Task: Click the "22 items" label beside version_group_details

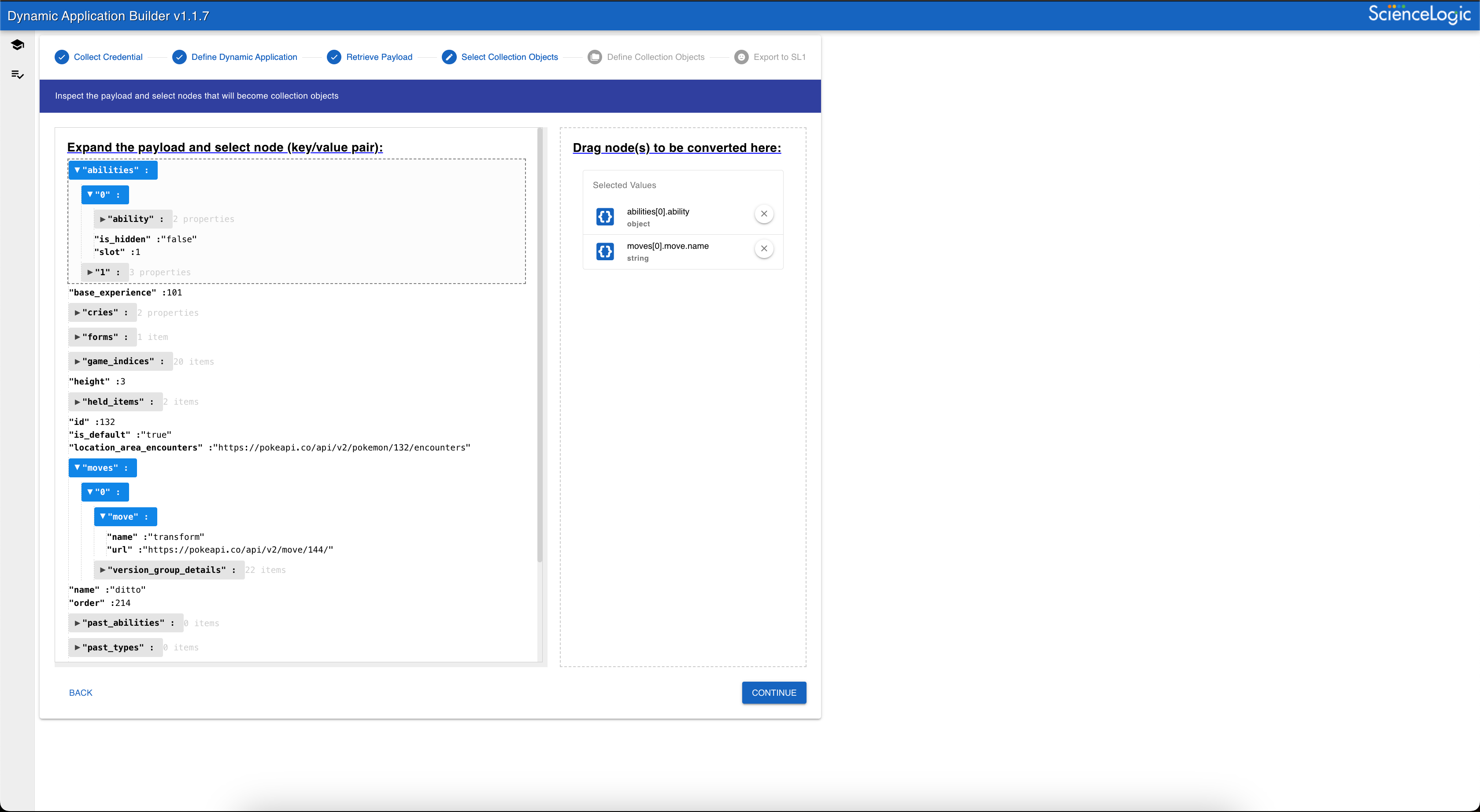Action: [x=266, y=570]
